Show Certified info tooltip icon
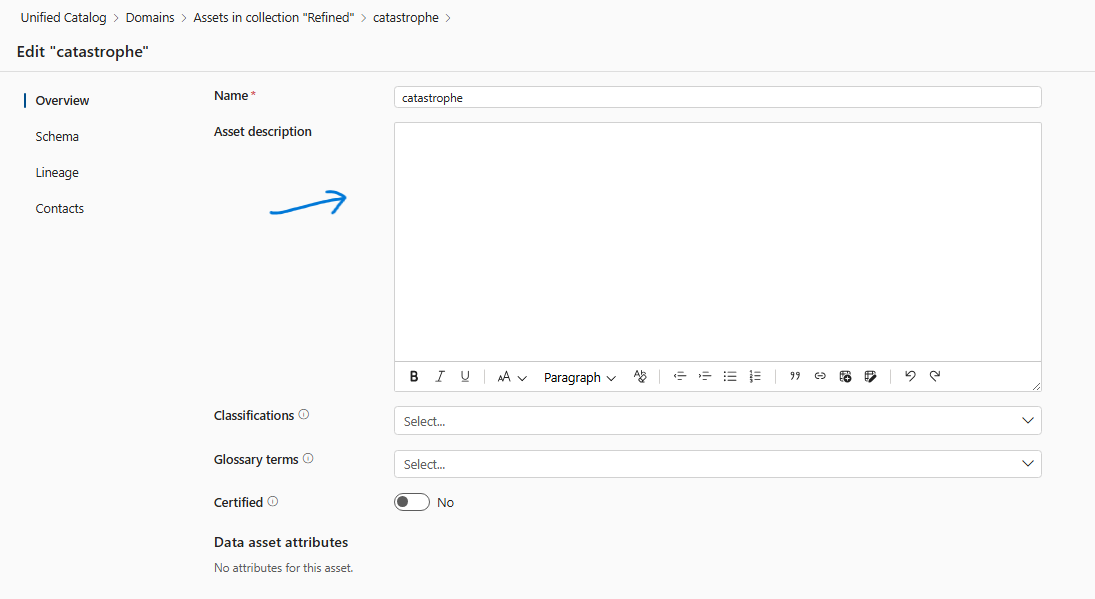The image size is (1095, 599). click(x=273, y=501)
